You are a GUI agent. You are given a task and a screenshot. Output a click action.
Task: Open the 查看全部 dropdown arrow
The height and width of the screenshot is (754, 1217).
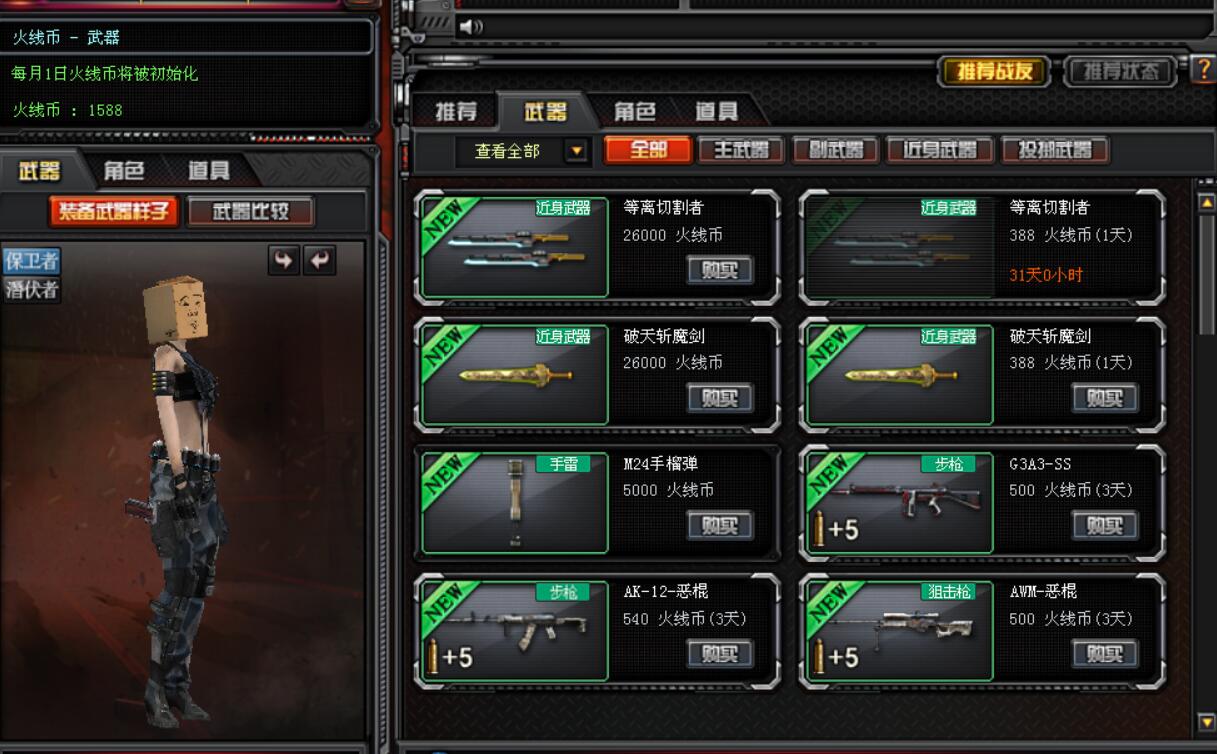tap(576, 151)
